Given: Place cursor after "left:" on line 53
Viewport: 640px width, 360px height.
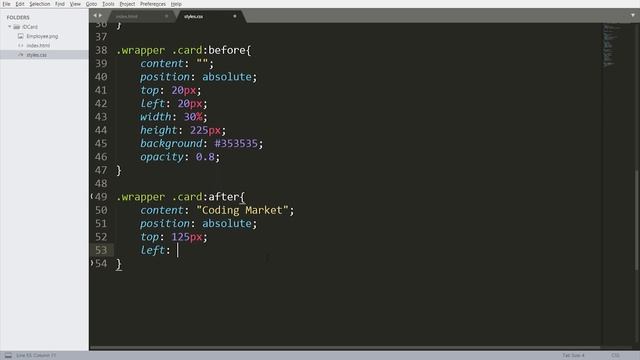Looking at the screenshot, I should click(x=178, y=250).
